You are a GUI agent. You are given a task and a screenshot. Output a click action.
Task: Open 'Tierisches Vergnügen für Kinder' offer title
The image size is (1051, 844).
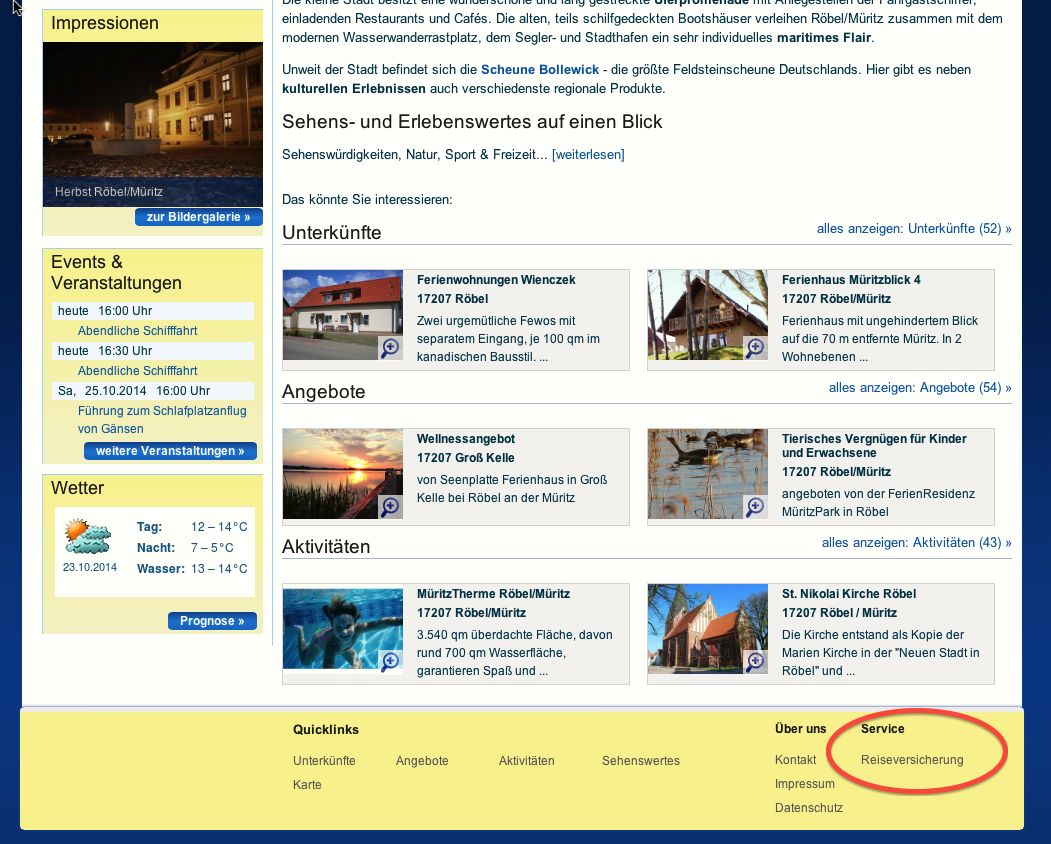(874, 446)
